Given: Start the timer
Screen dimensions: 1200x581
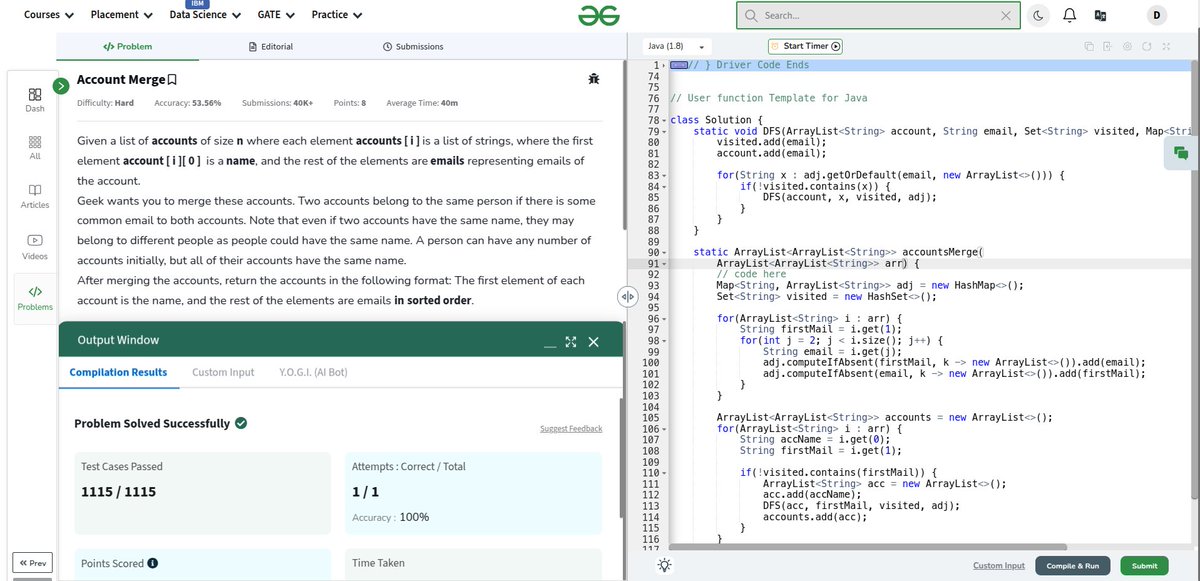Looking at the screenshot, I should click(x=805, y=46).
